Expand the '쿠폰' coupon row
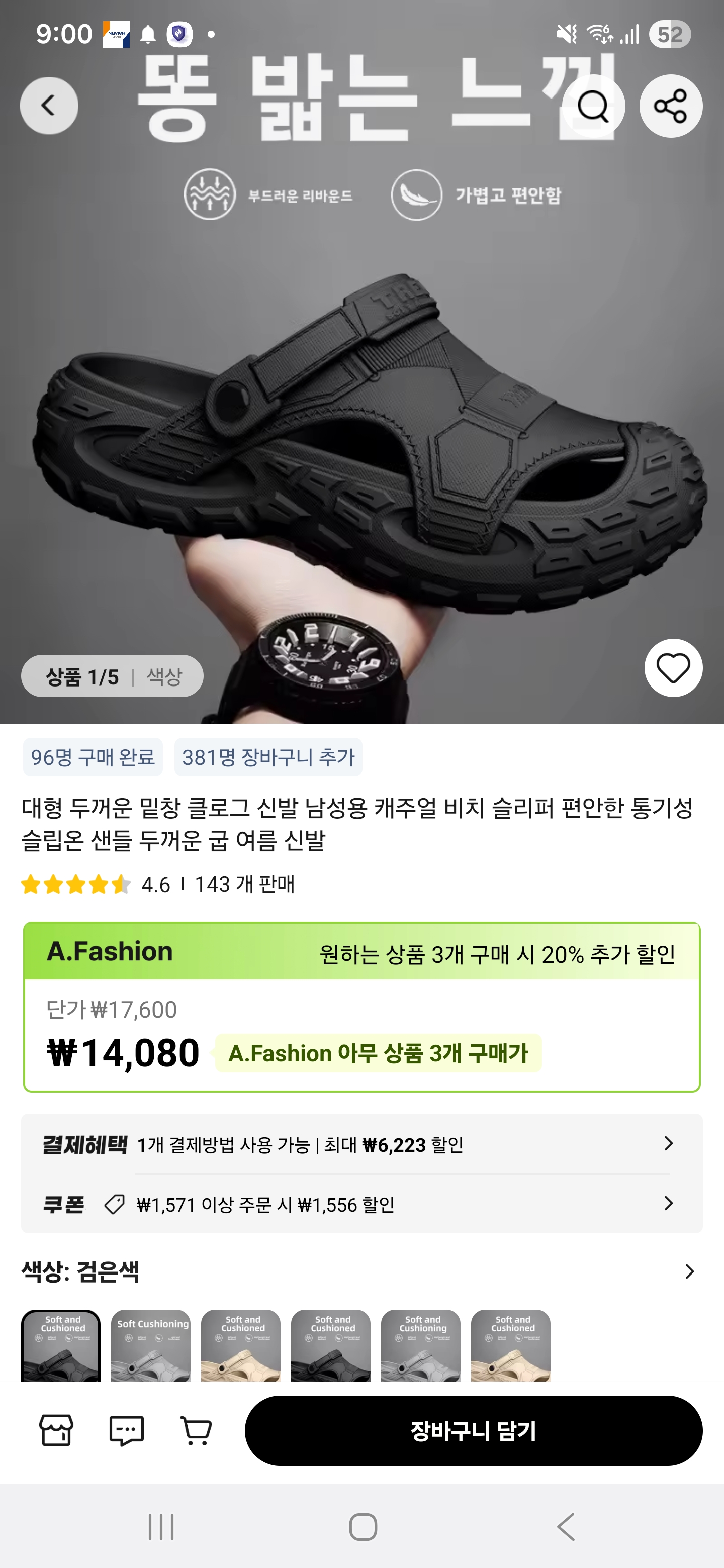Image resolution: width=724 pixels, height=1568 pixels. pos(361,1204)
